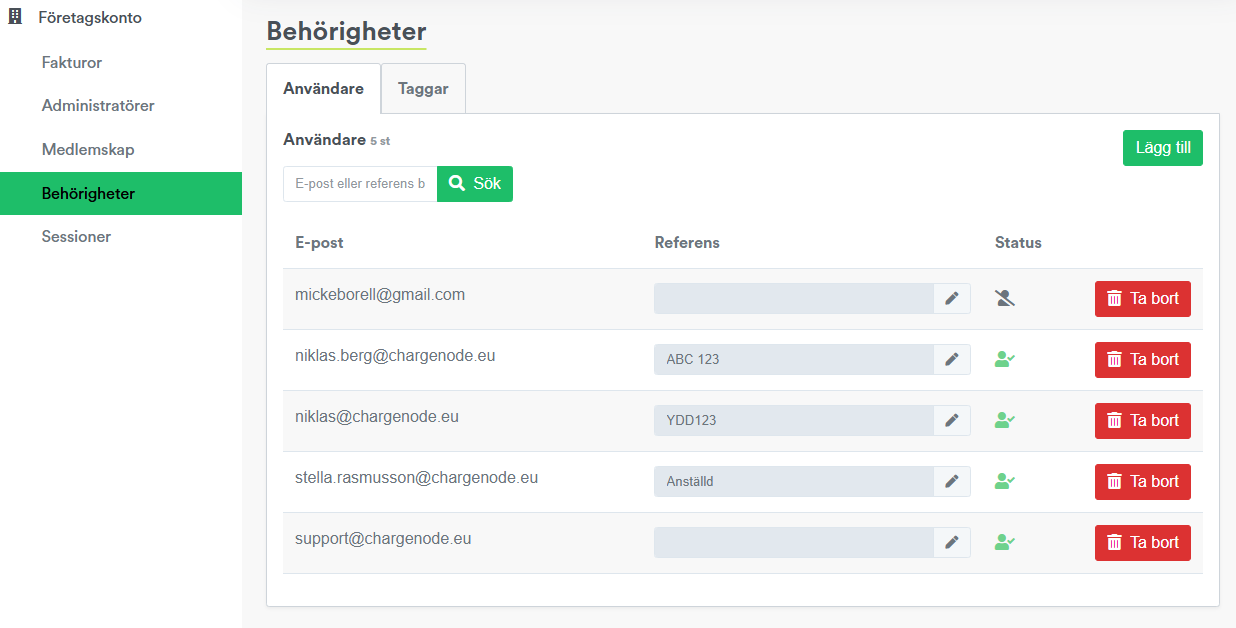1236x628 pixels.
Task: Go to Administratörer in sidebar
Action: 98,105
